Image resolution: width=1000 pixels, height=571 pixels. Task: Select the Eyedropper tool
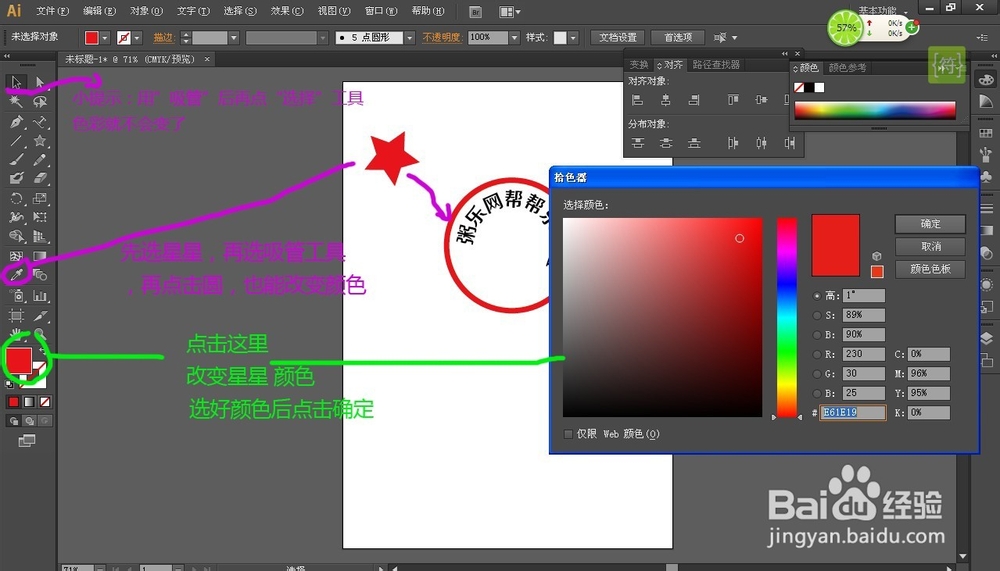[16, 276]
